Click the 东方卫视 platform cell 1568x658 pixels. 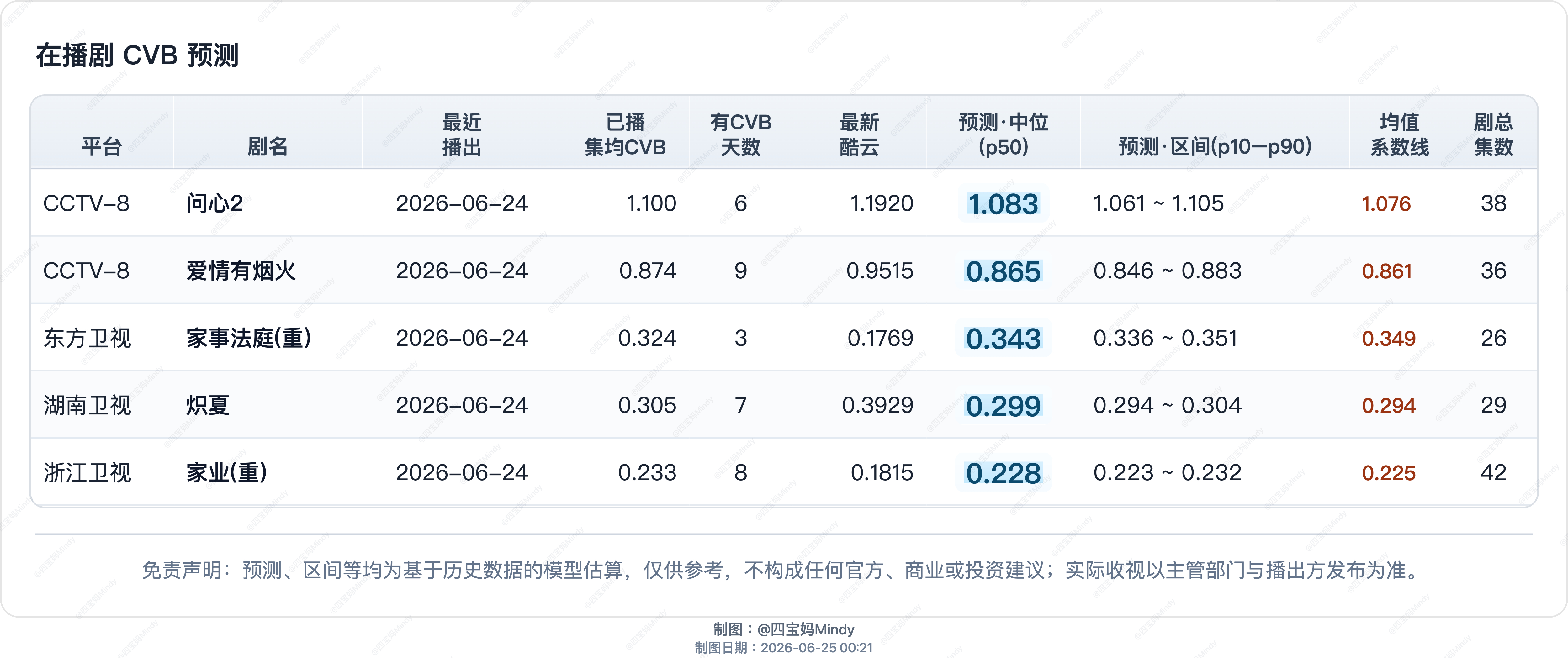click(x=87, y=338)
